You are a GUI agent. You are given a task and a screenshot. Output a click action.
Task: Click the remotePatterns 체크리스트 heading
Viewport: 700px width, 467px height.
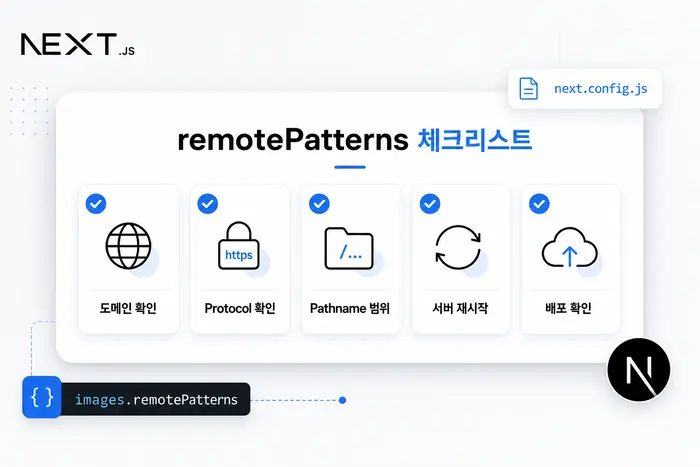(354, 140)
